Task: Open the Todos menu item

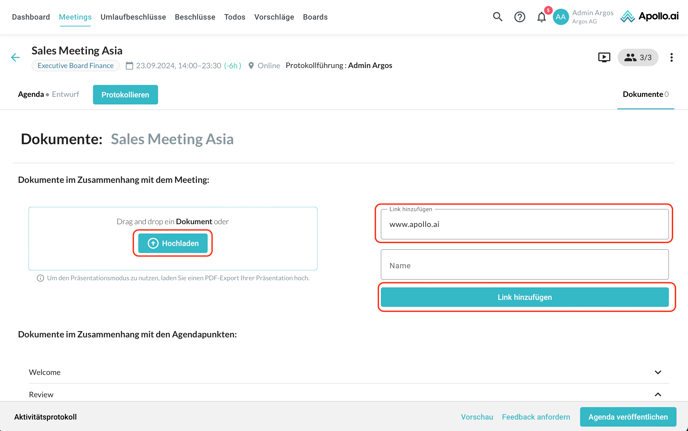Action: click(235, 17)
